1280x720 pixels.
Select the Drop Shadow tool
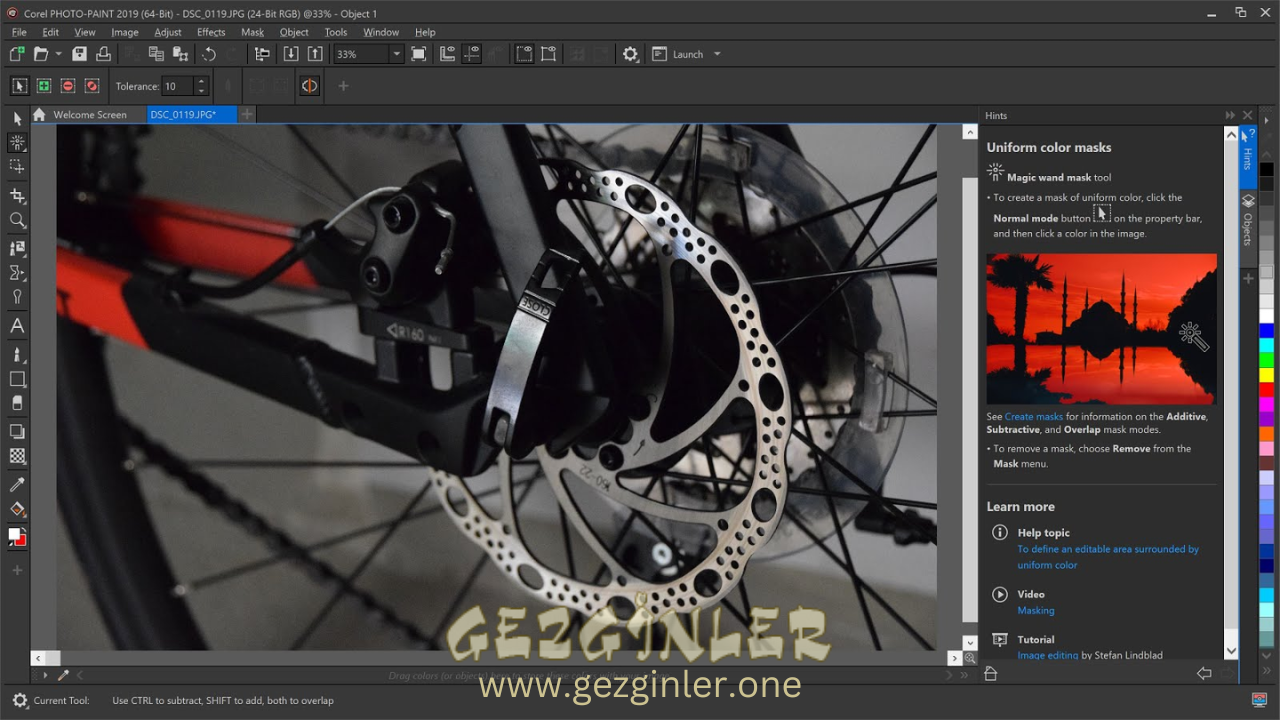(x=17, y=431)
